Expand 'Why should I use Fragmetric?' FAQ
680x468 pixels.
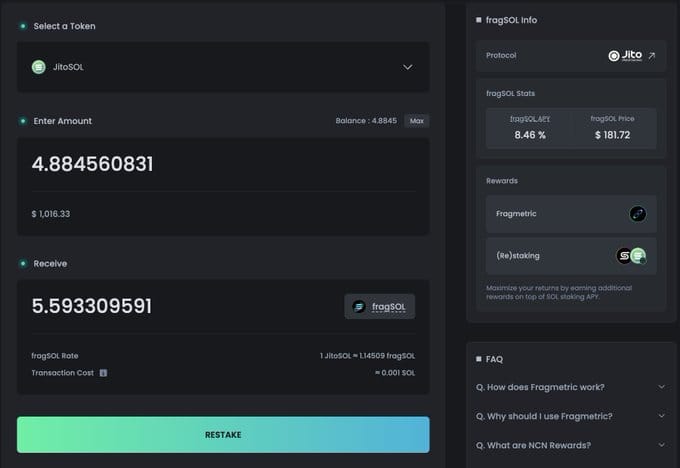pyautogui.click(x=570, y=416)
